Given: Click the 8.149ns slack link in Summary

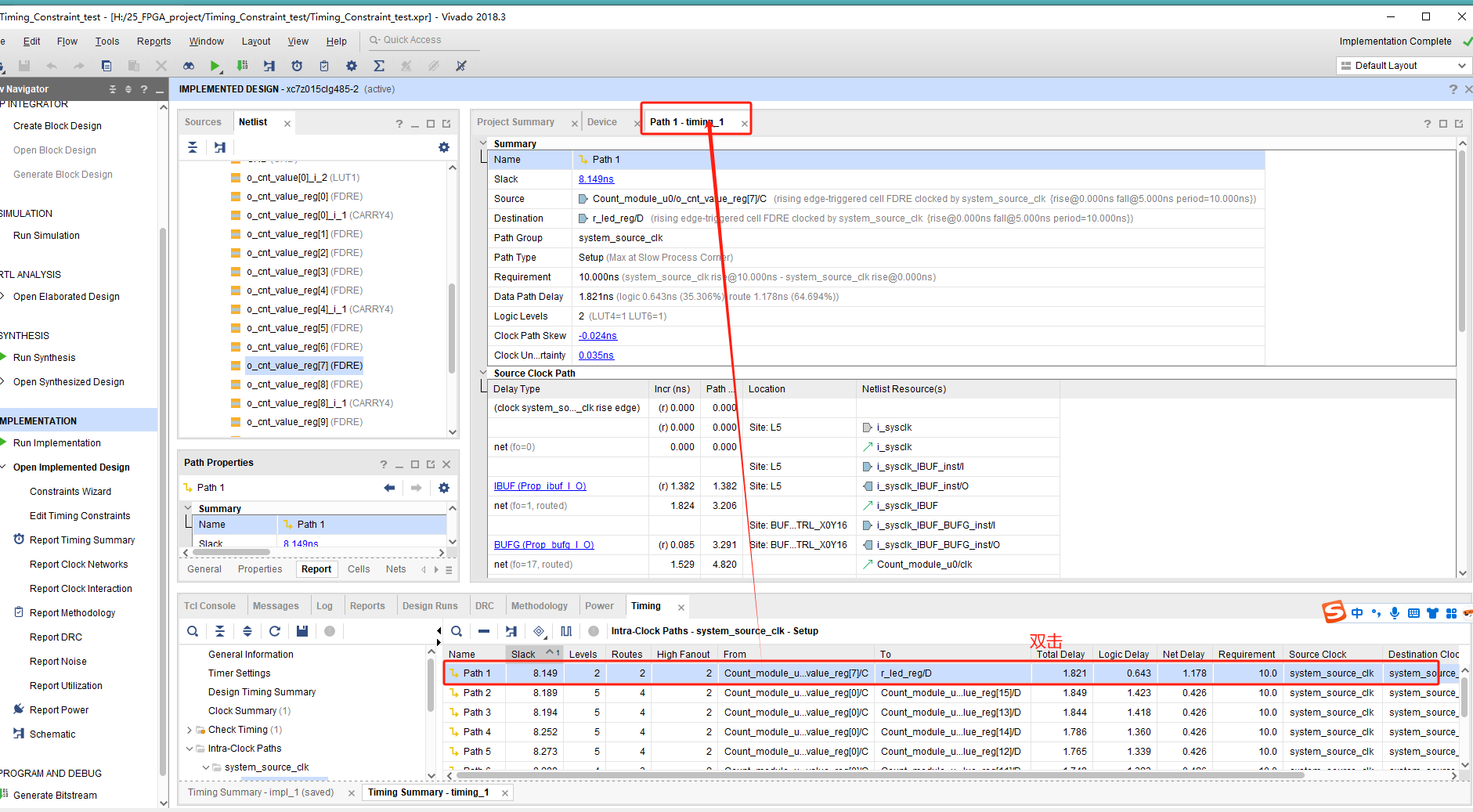Looking at the screenshot, I should click(x=596, y=179).
